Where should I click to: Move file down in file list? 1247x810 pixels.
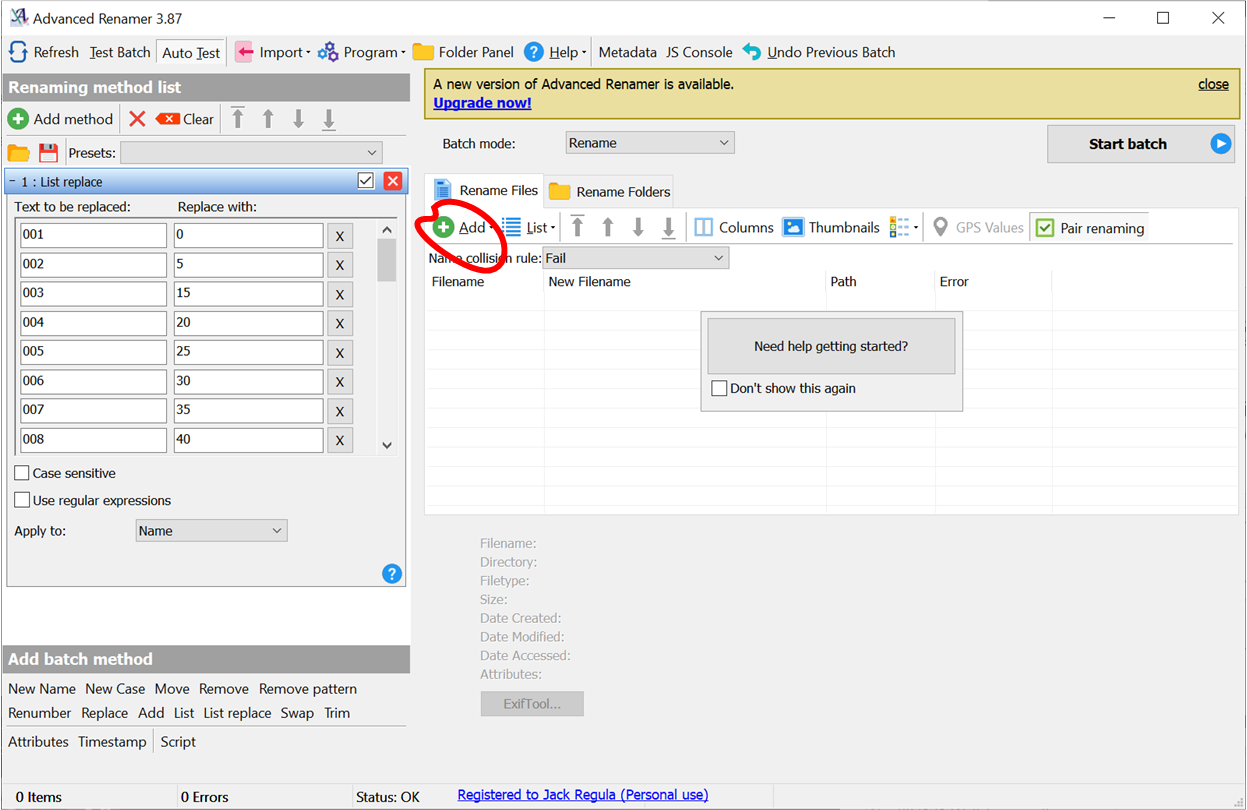[638, 227]
